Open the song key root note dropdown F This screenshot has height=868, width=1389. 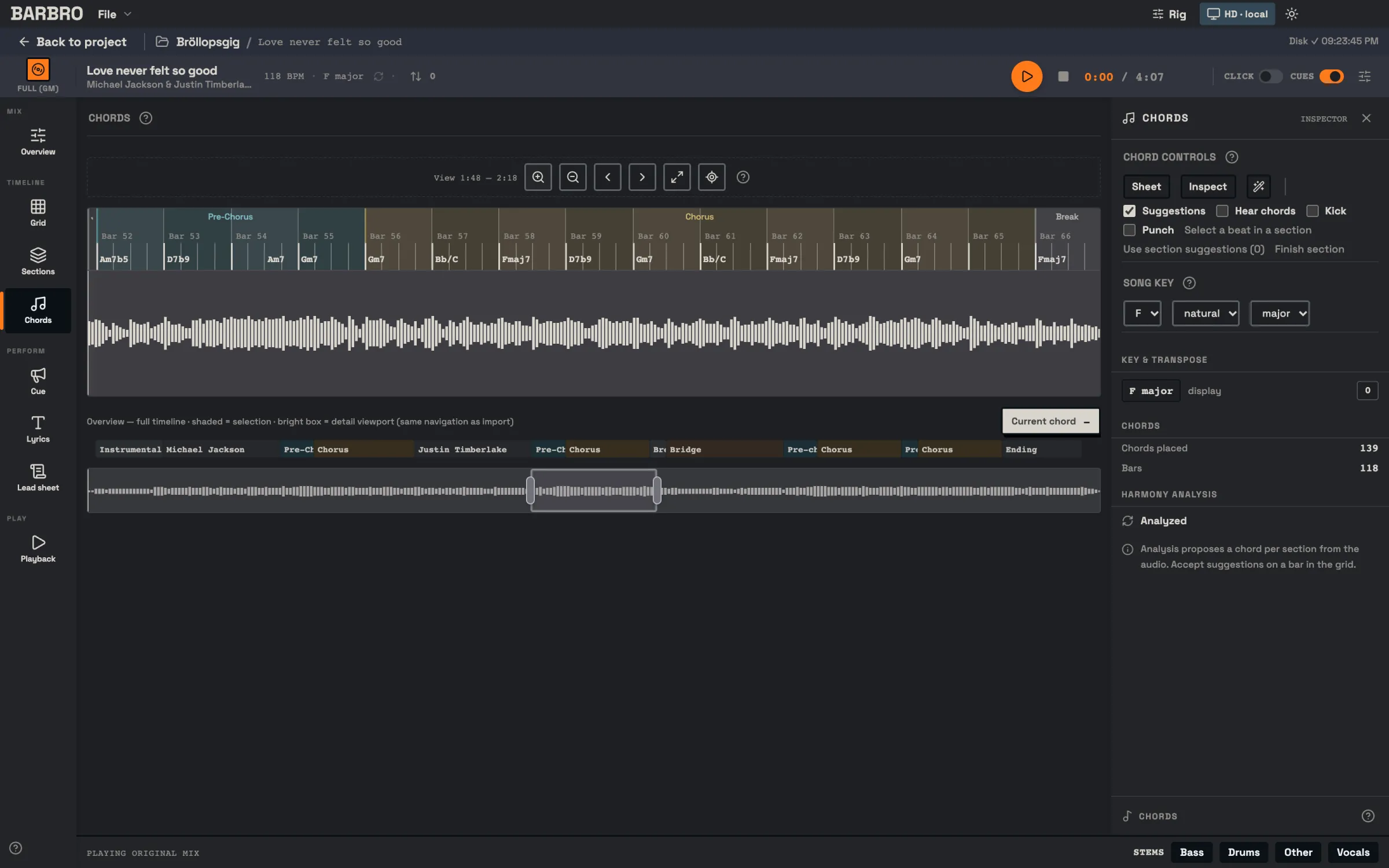point(1142,313)
